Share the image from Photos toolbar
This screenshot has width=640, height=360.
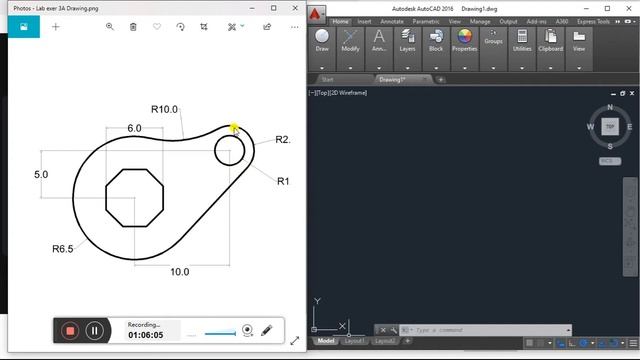pyautogui.click(x=267, y=27)
